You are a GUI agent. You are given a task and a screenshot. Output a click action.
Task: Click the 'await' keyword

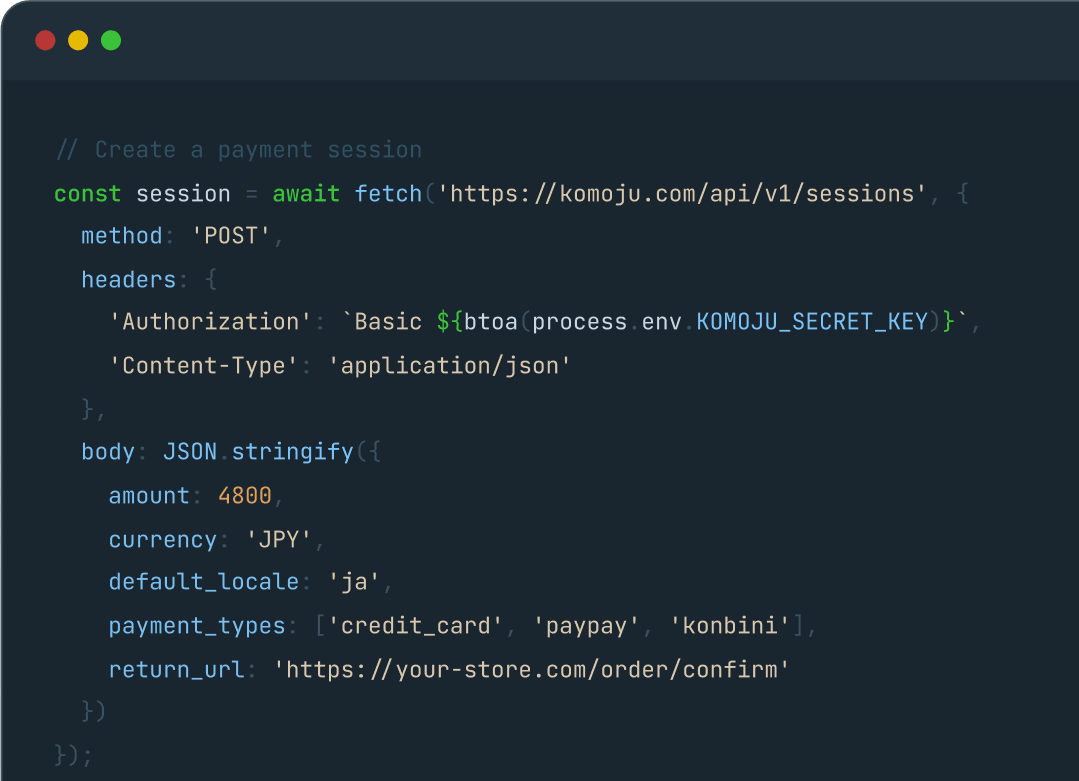(306, 193)
